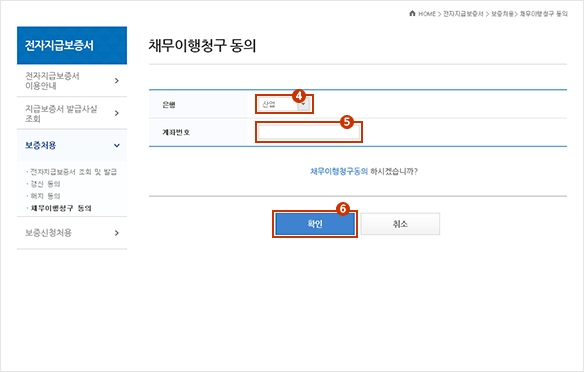Go to 전자지급보증서 breadcrumb link

463,14
